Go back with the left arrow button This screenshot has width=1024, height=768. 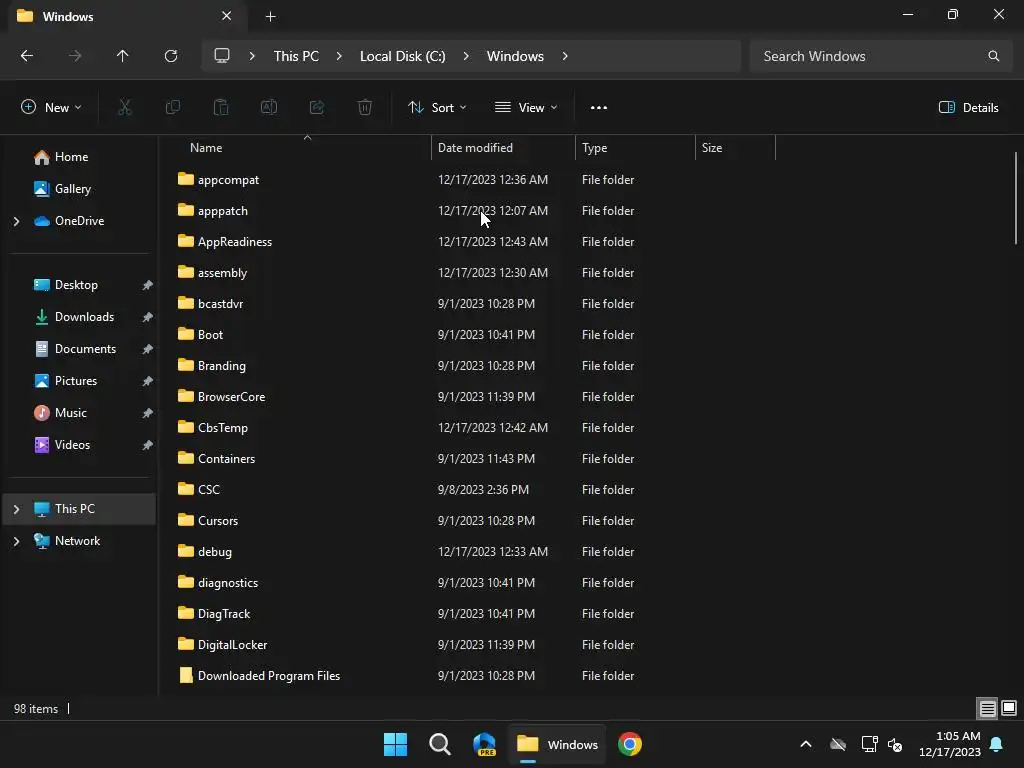pos(27,56)
